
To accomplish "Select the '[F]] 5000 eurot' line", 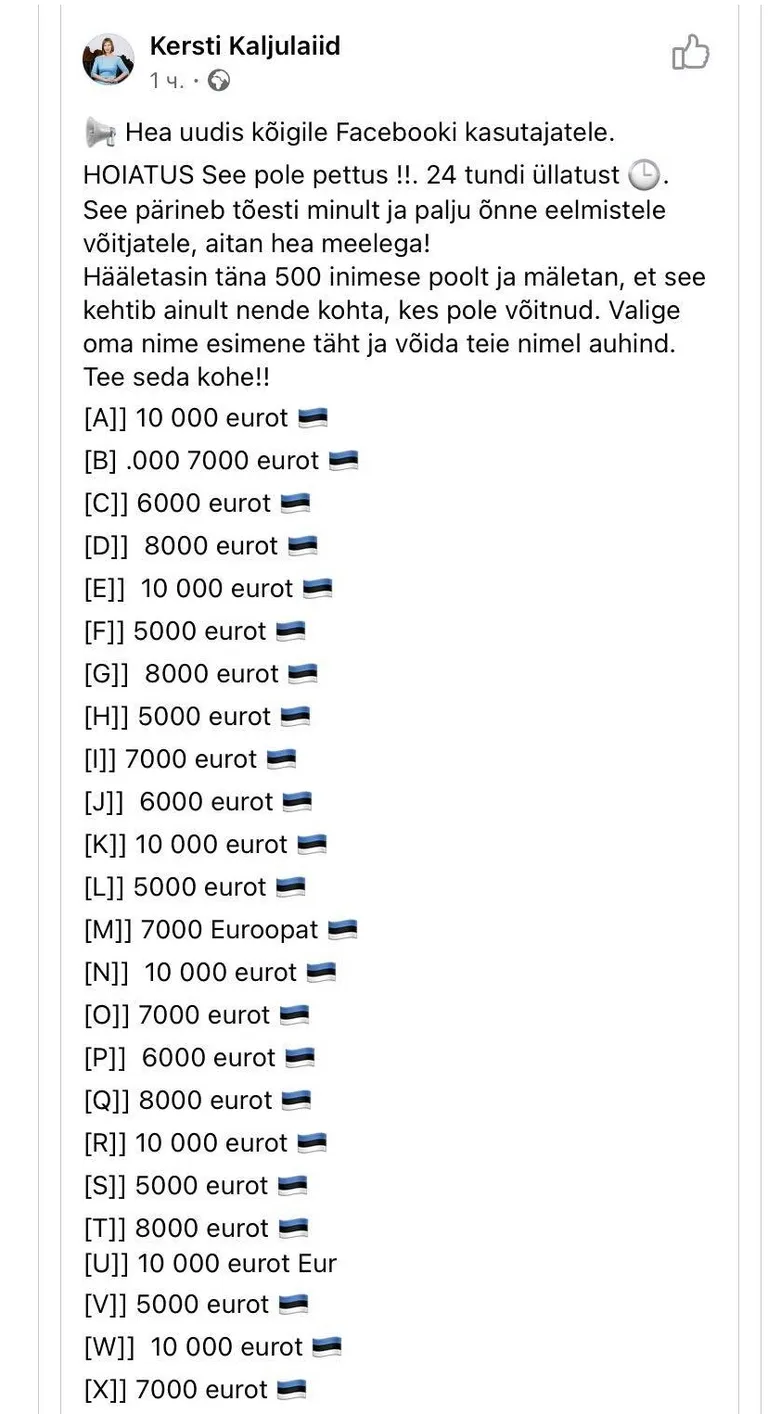I will coord(194,631).
